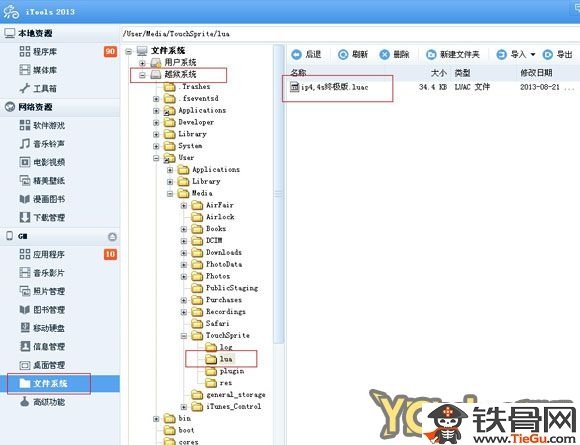Open 精美壁纸 wallpapers section
This screenshot has height=445, width=580.
pos(49,181)
